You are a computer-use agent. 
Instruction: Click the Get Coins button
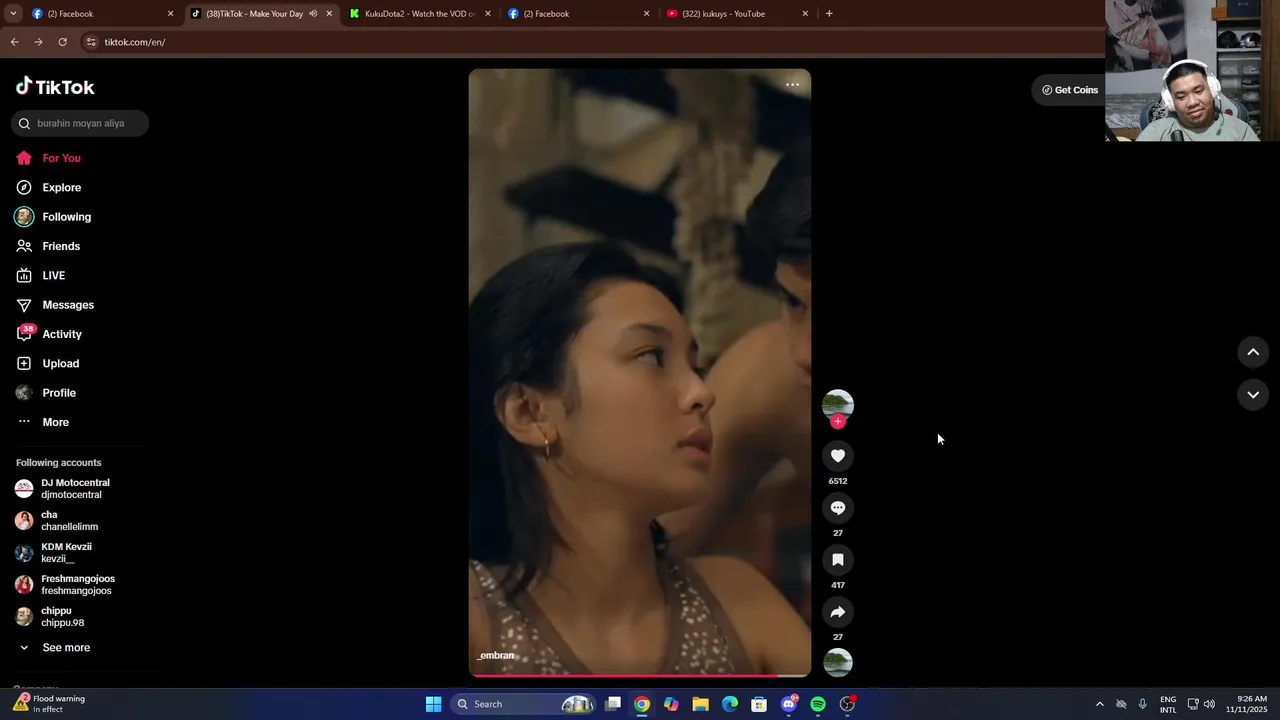click(1069, 90)
